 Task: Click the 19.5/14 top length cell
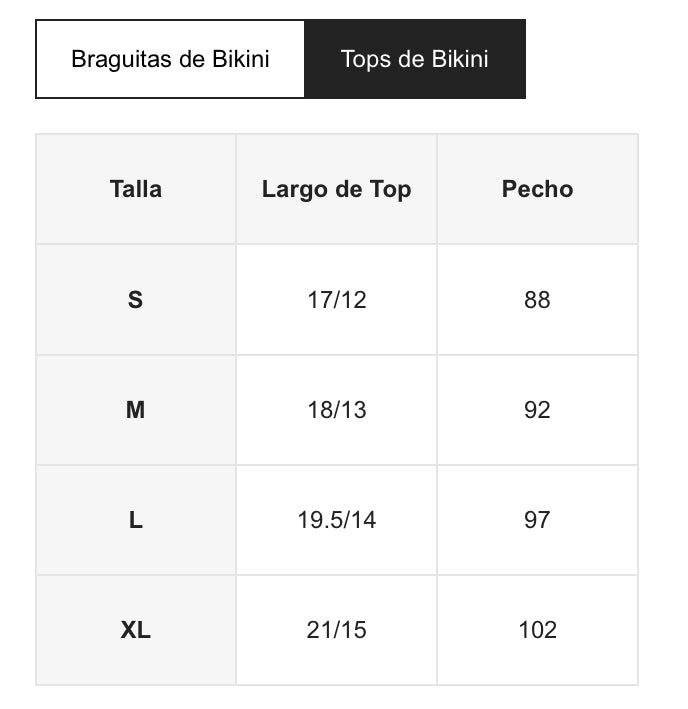click(x=336, y=519)
